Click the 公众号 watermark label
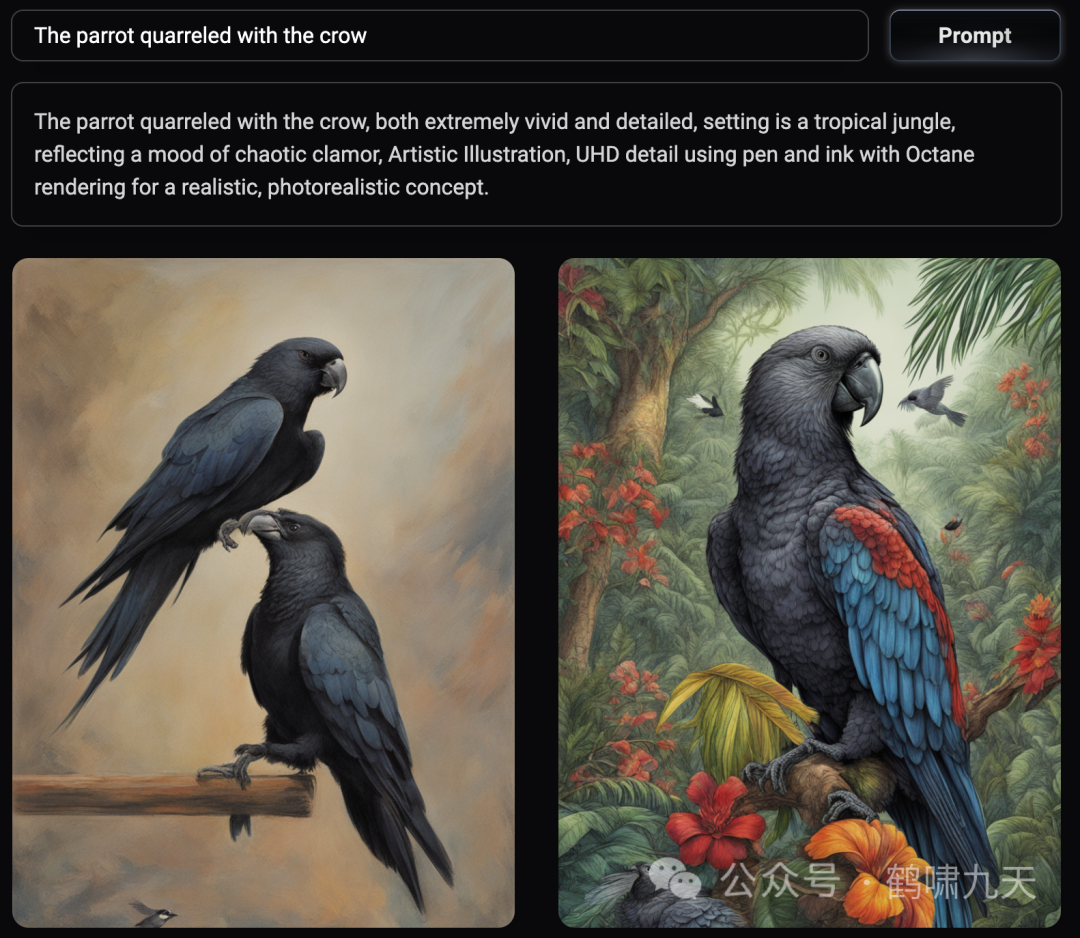 tap(780, 879)
